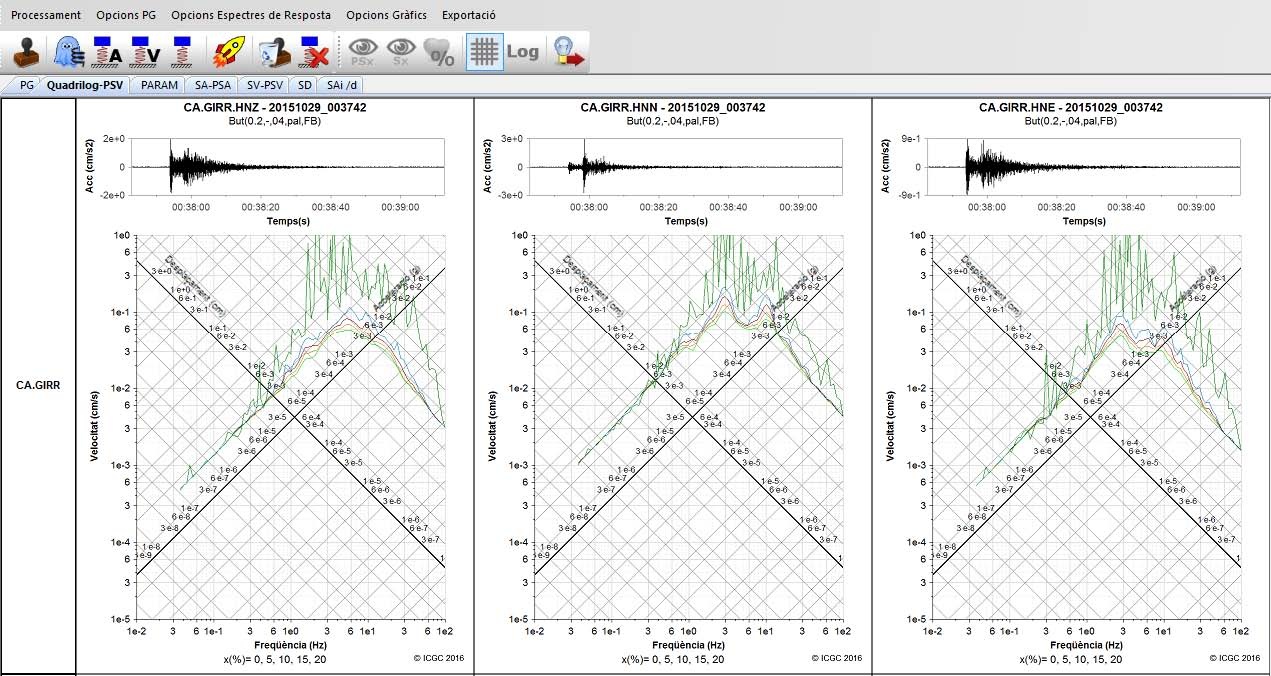1271x676 pixels.
Task: Switch to the PARAM tab
Action: [159, 85]
